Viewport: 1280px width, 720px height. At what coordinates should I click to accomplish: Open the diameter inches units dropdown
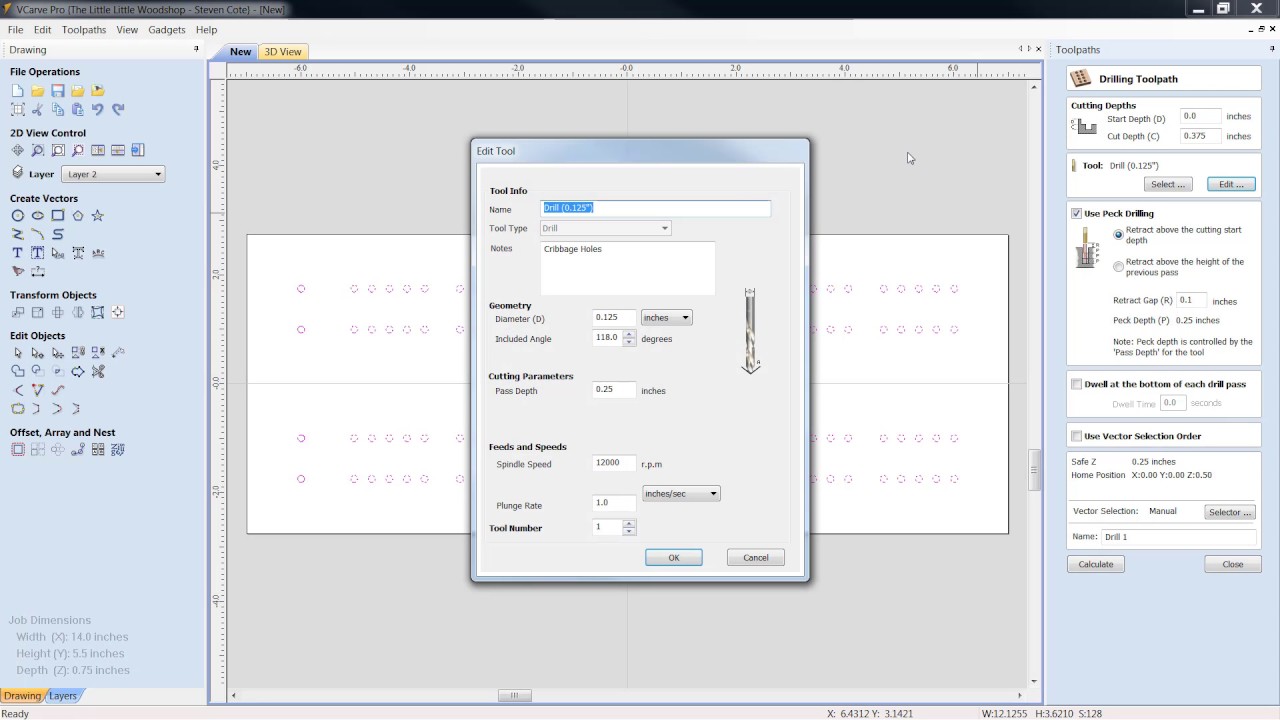pyautogui.click(x=666, y=317)
